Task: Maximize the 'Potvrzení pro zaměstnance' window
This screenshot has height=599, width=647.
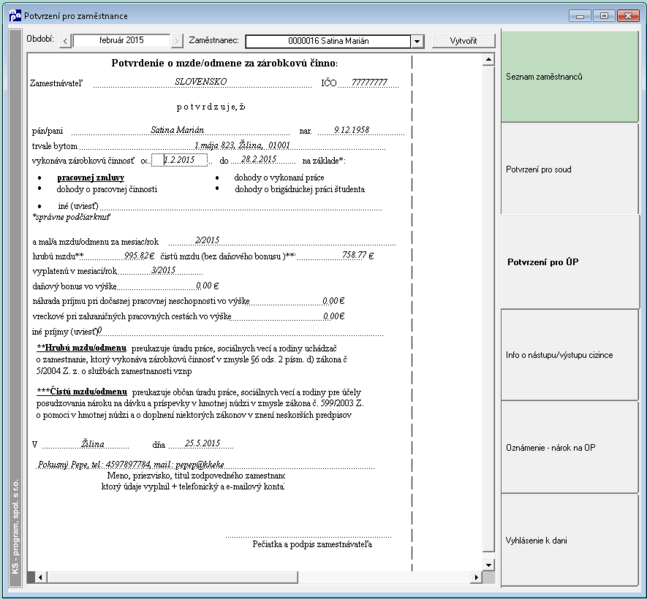Action: 604,16
